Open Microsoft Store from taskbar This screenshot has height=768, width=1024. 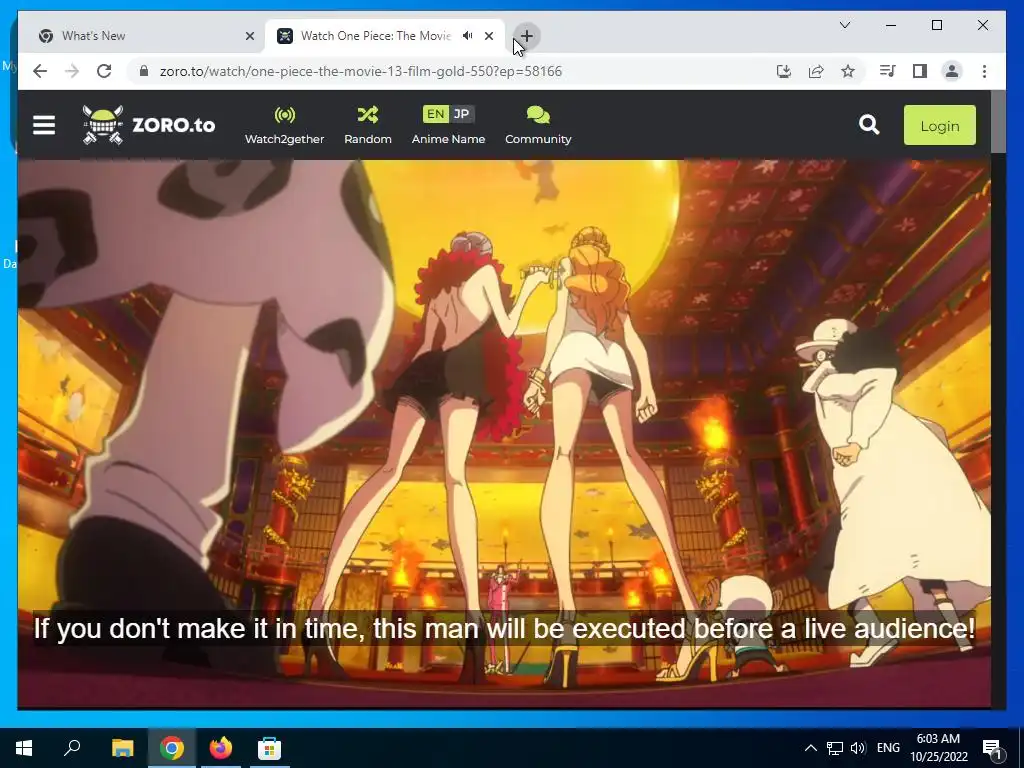coord(269,748)
